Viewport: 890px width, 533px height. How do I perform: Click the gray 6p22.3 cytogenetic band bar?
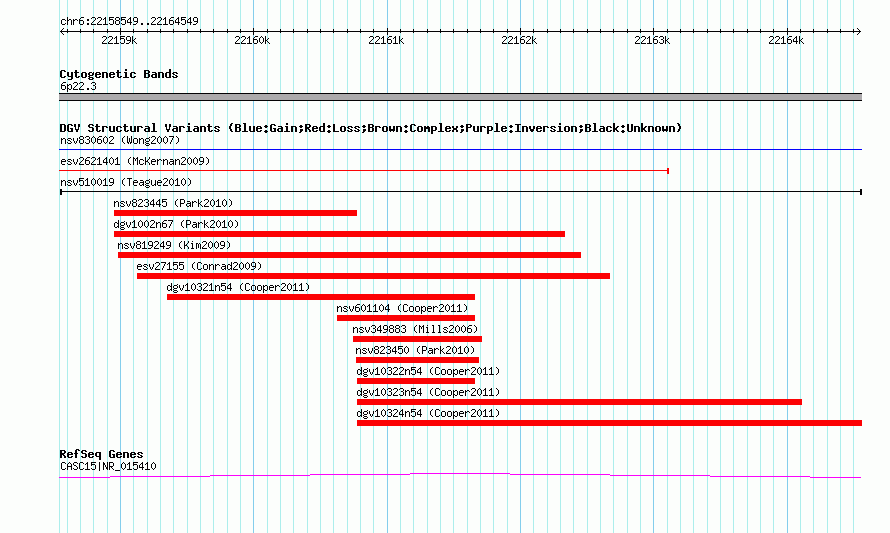[x=460, y=97]
